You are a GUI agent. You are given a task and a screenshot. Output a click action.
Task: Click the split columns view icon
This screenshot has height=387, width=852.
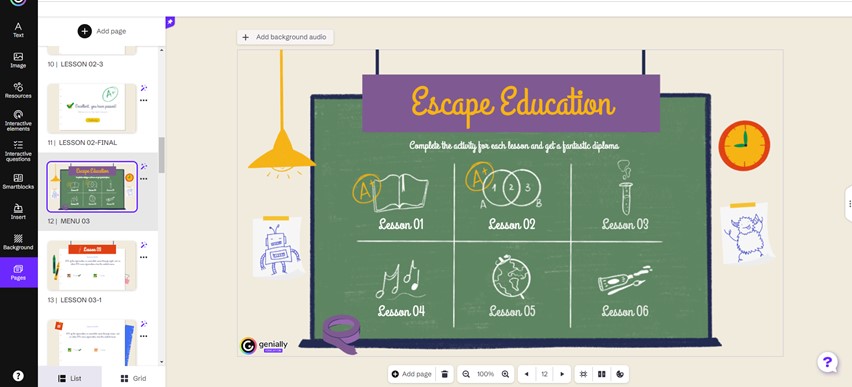pos(602,374)
